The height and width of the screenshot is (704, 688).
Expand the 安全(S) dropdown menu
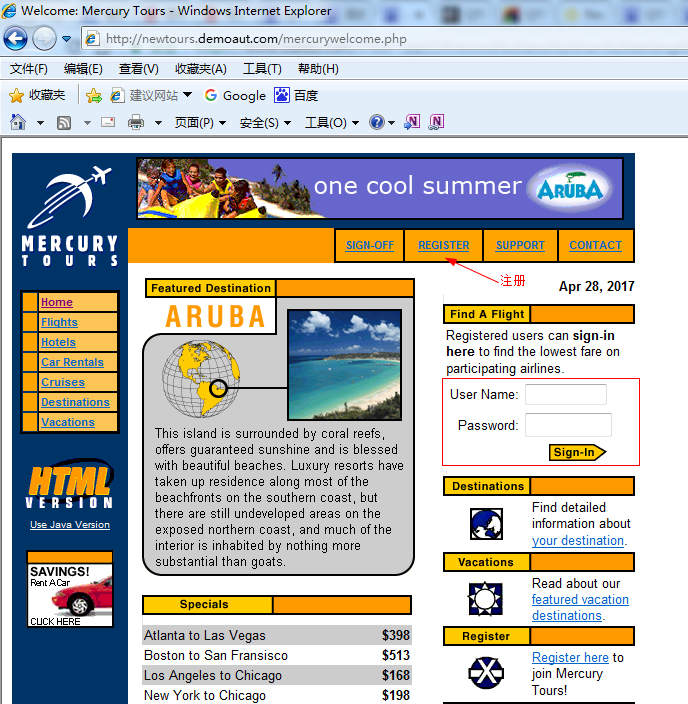265,122
